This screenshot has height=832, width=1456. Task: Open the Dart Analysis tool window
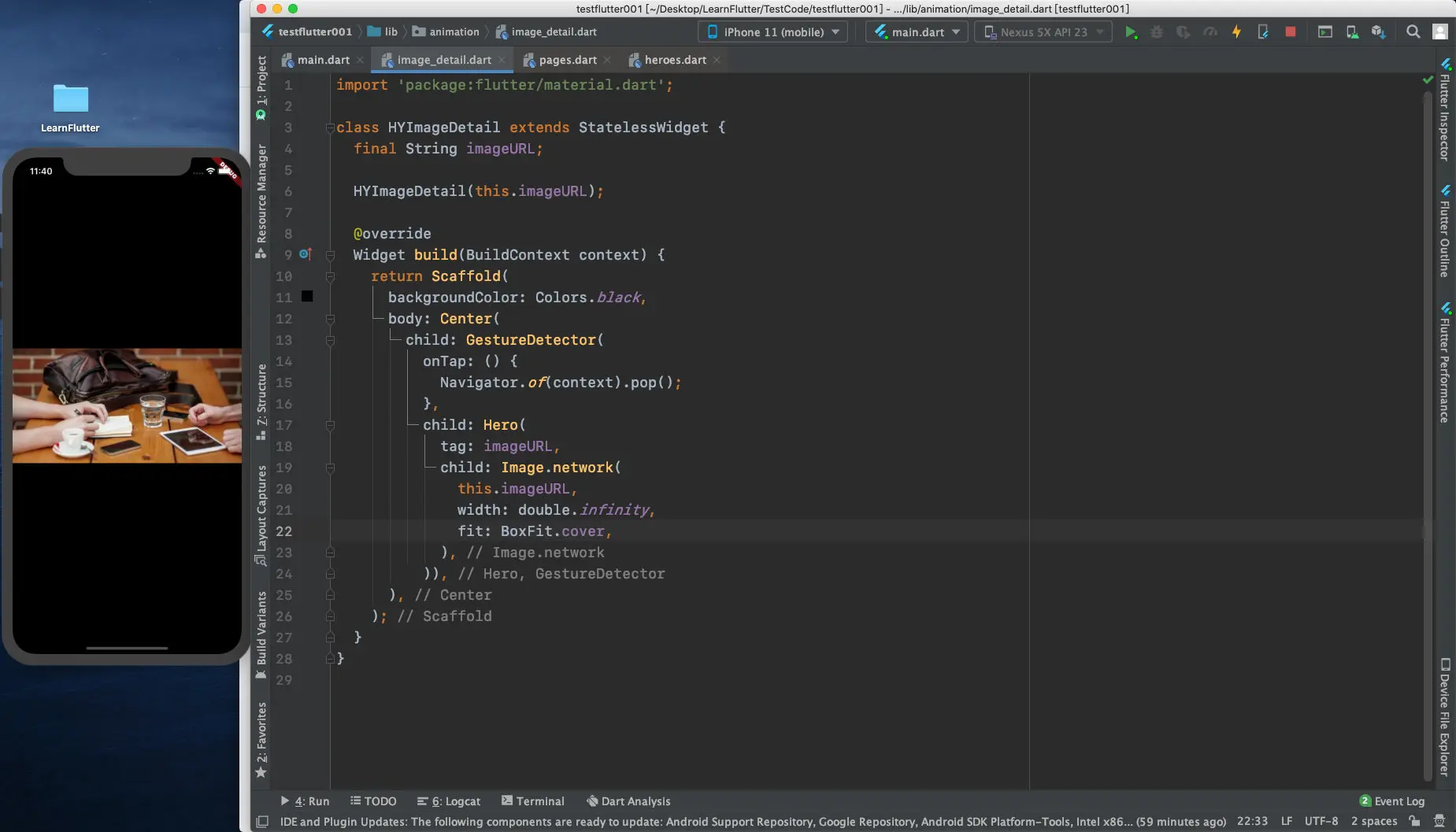pyautogui.click(x=628, y=801)
